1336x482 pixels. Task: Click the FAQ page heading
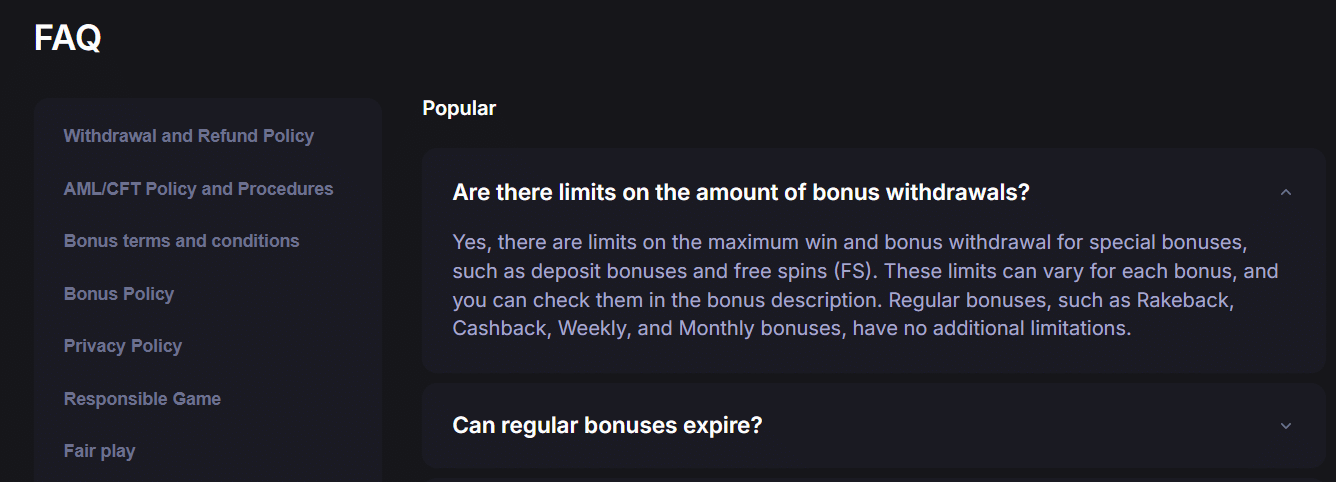[x=67, y=38]
